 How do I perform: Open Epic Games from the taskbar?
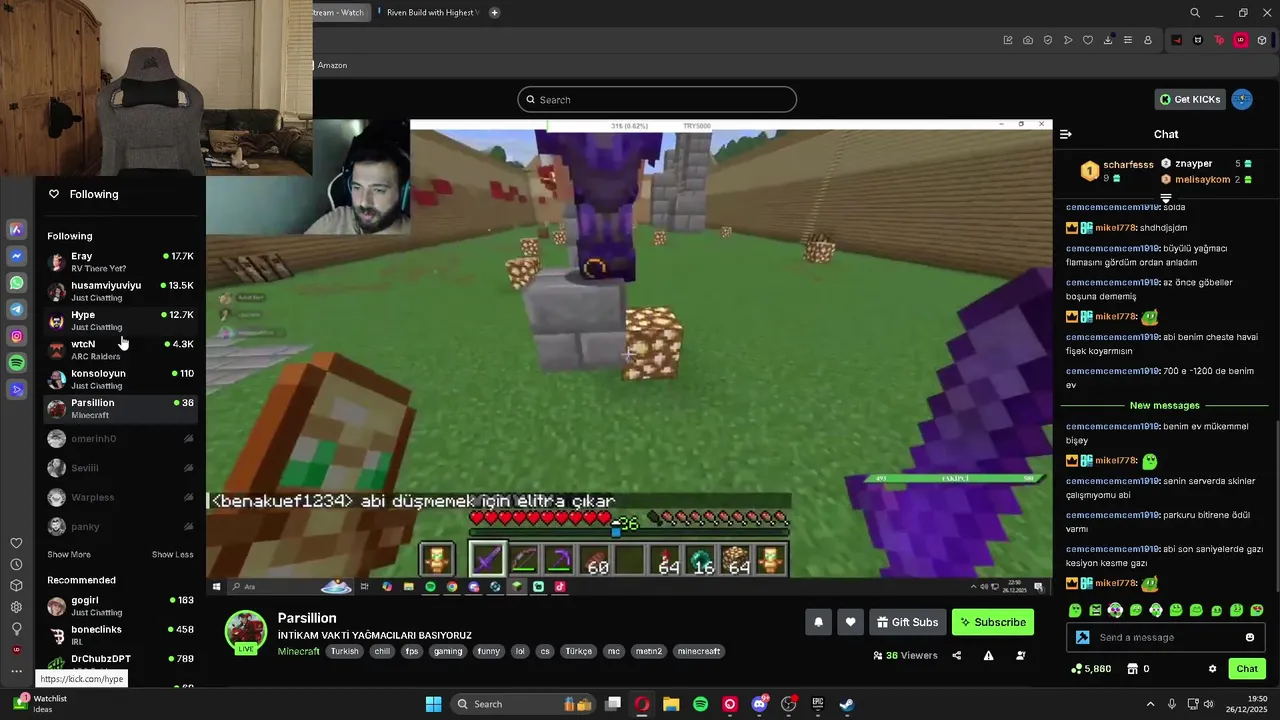pyautogui.click(x=817, y=704)
